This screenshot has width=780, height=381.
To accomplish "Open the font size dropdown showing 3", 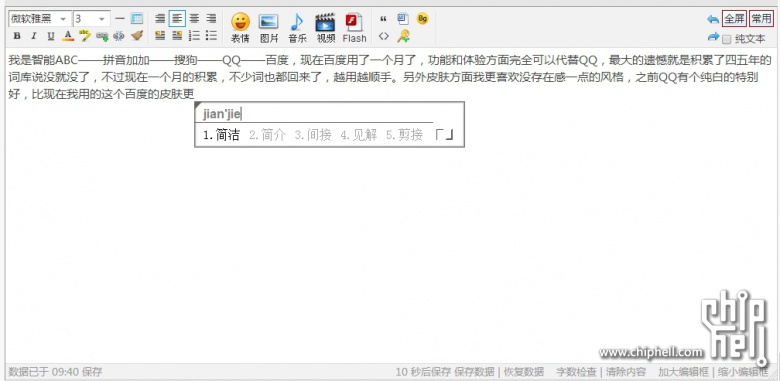I will pos(92,19).
